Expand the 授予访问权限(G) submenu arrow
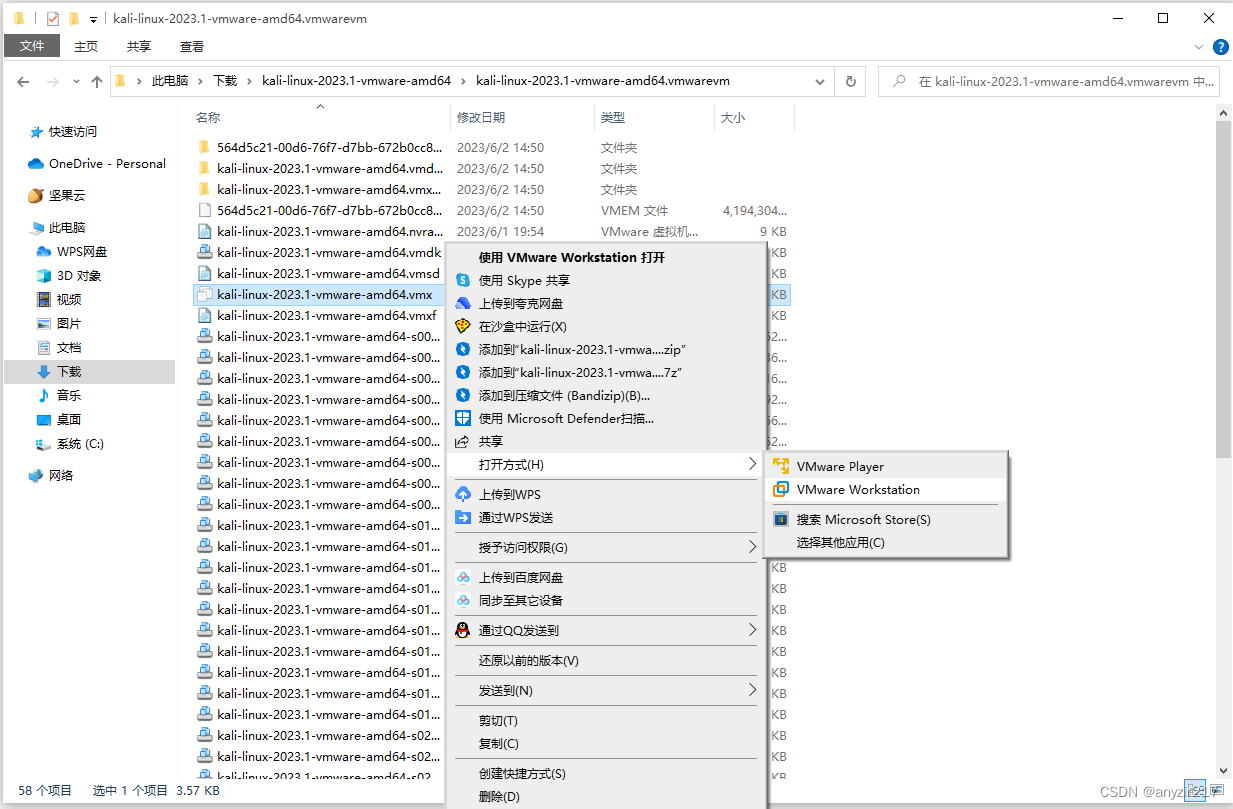This screenshot has width=1233, height=809. [752, 548]
